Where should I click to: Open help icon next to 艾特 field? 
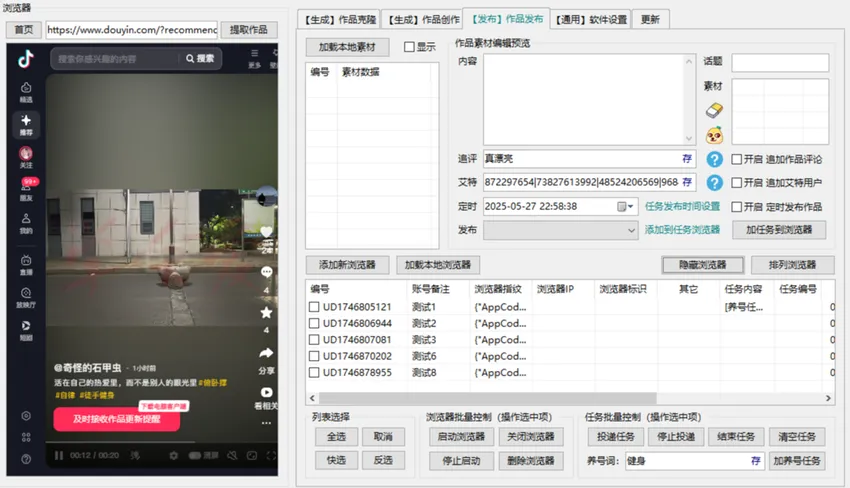714,183
